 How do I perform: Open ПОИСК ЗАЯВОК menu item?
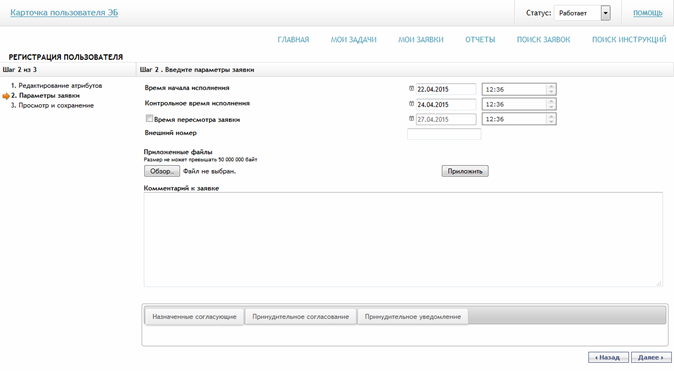point(543,40)
